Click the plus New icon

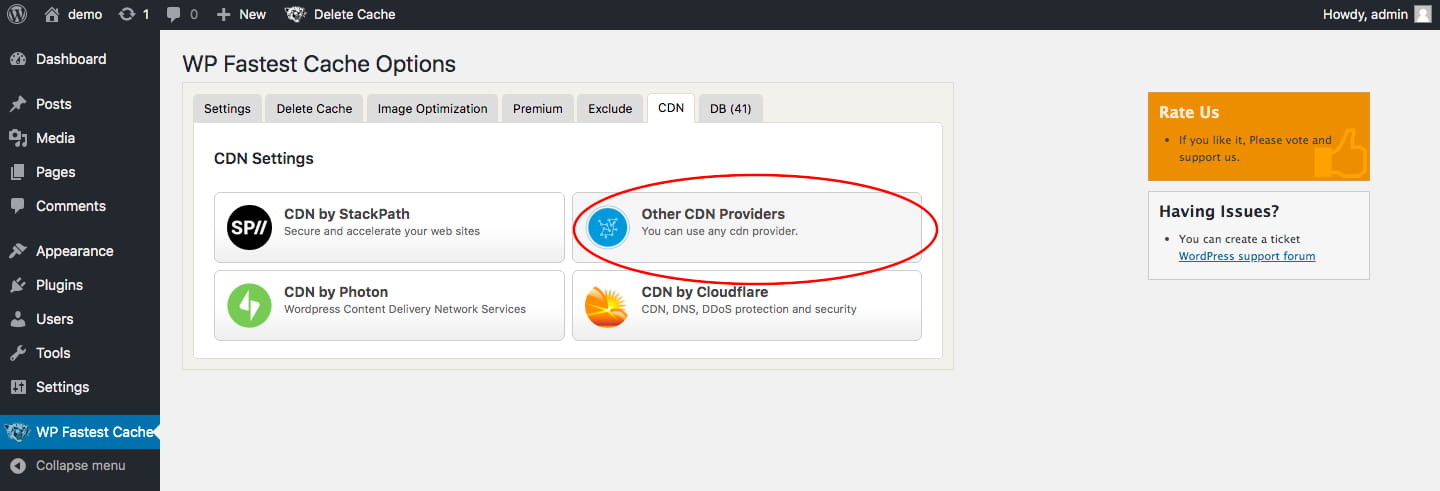click(x=224, y=14)
